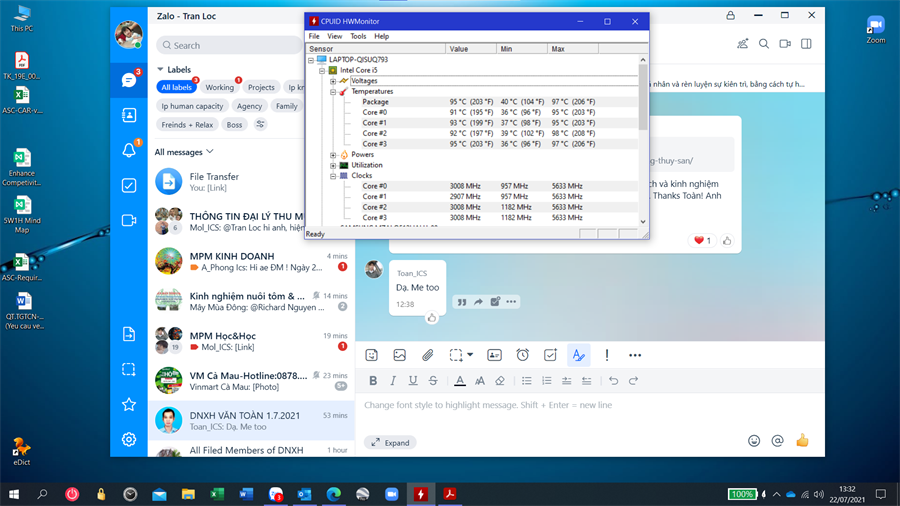Open the Zalo settings gear icon
Viewport: 900px width, 506px height.
[x=129, y=439]
